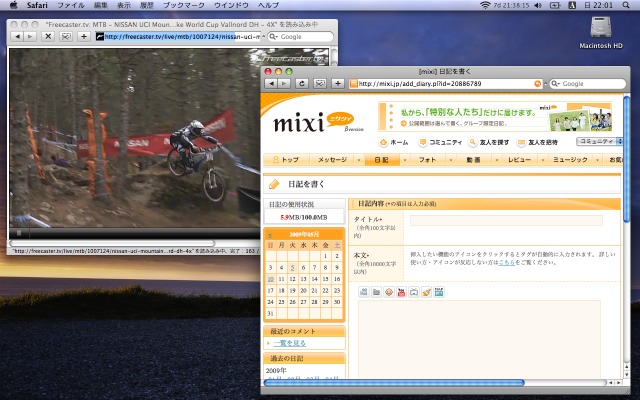
Task: Click the 友人を招待 link
Action: (537, 142)
